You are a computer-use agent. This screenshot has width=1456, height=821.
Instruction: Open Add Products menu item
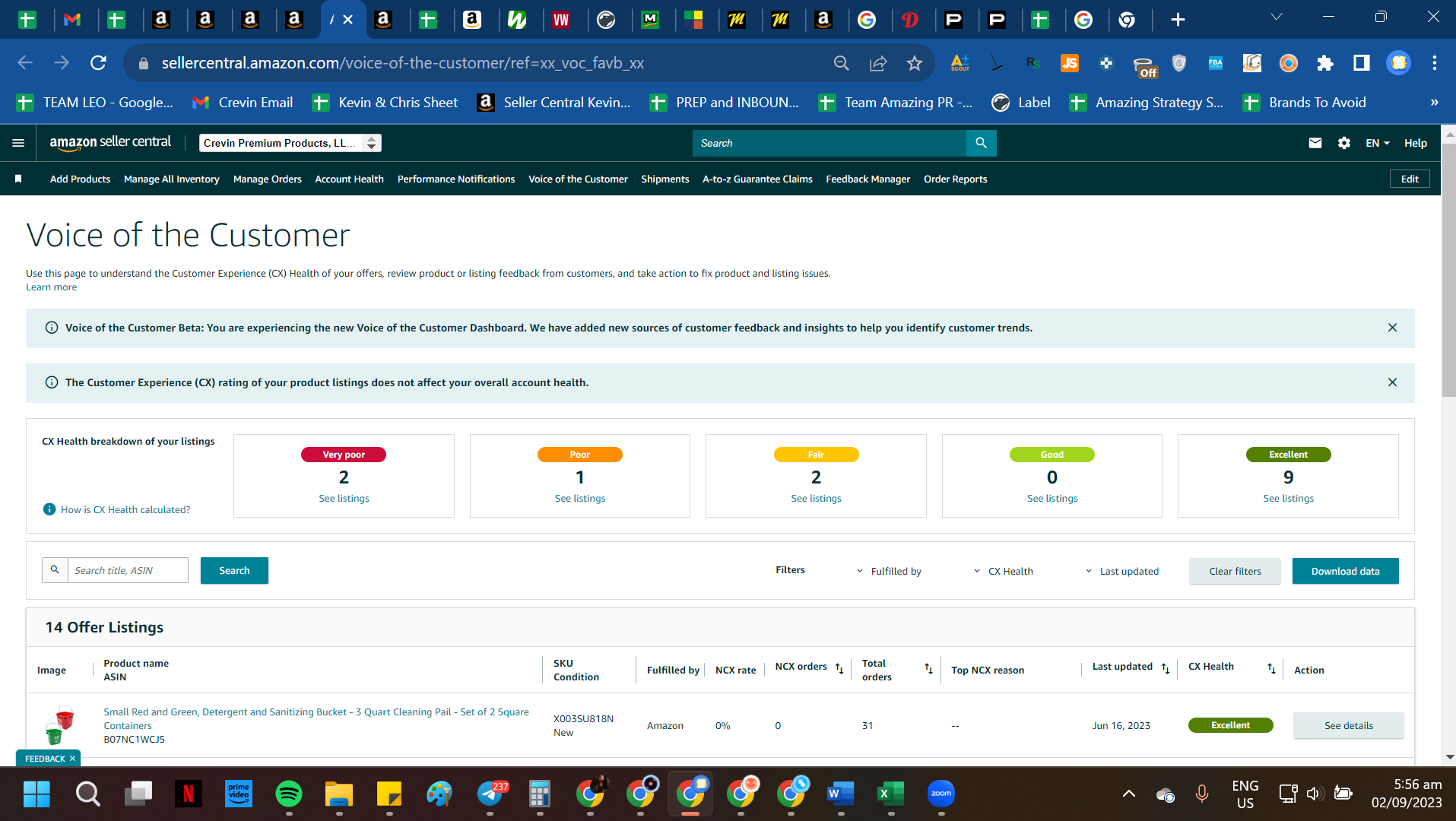[80, 179]
